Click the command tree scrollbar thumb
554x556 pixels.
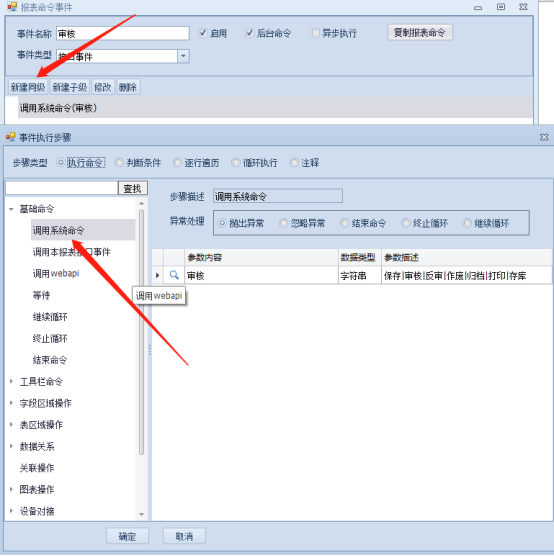[x=141, y=332]
